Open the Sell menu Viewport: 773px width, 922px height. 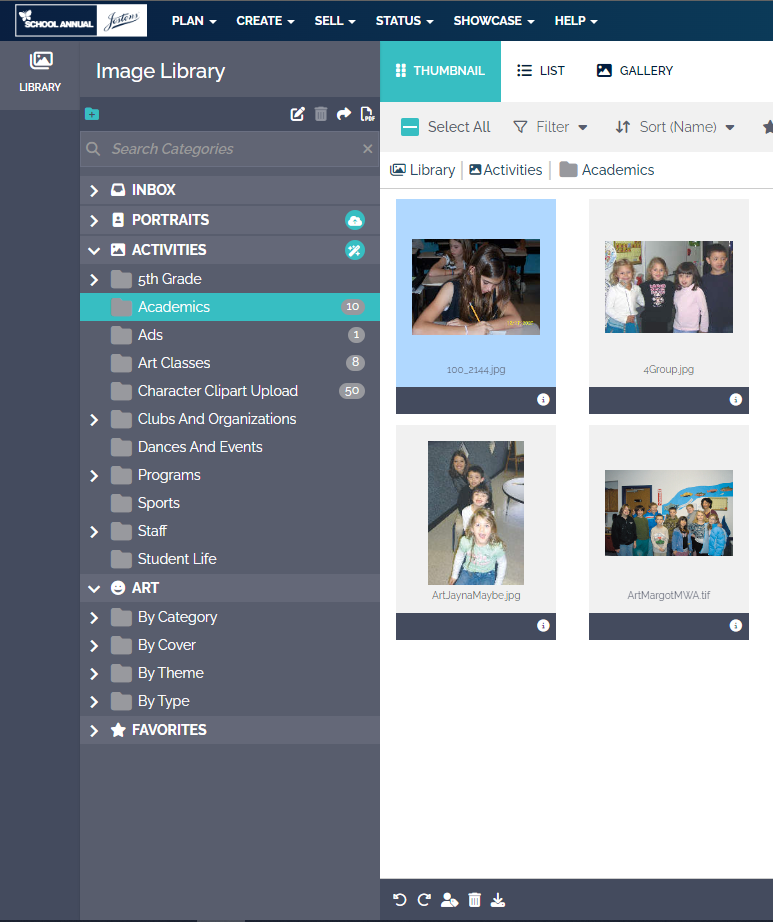coord(335,21)
